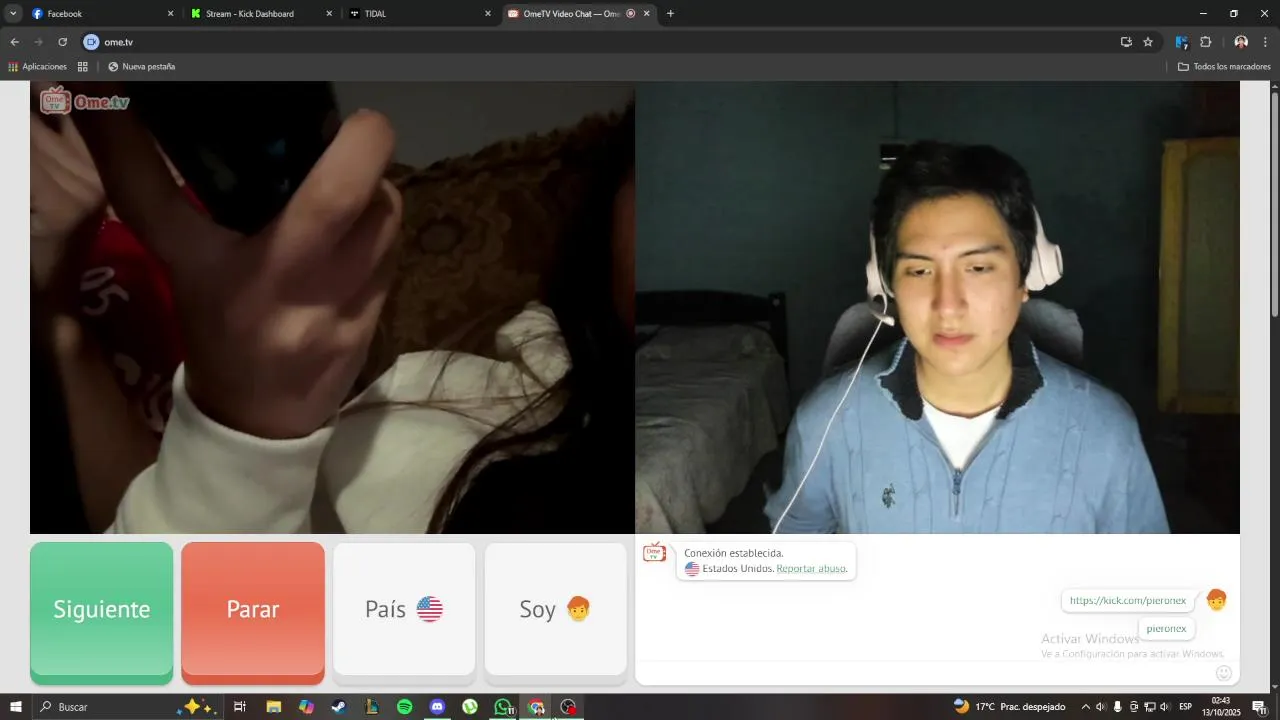The height and width of the screenshot is (720, 1280).
Task: Click the Reportar abuso link
Action: coord(811,569)
